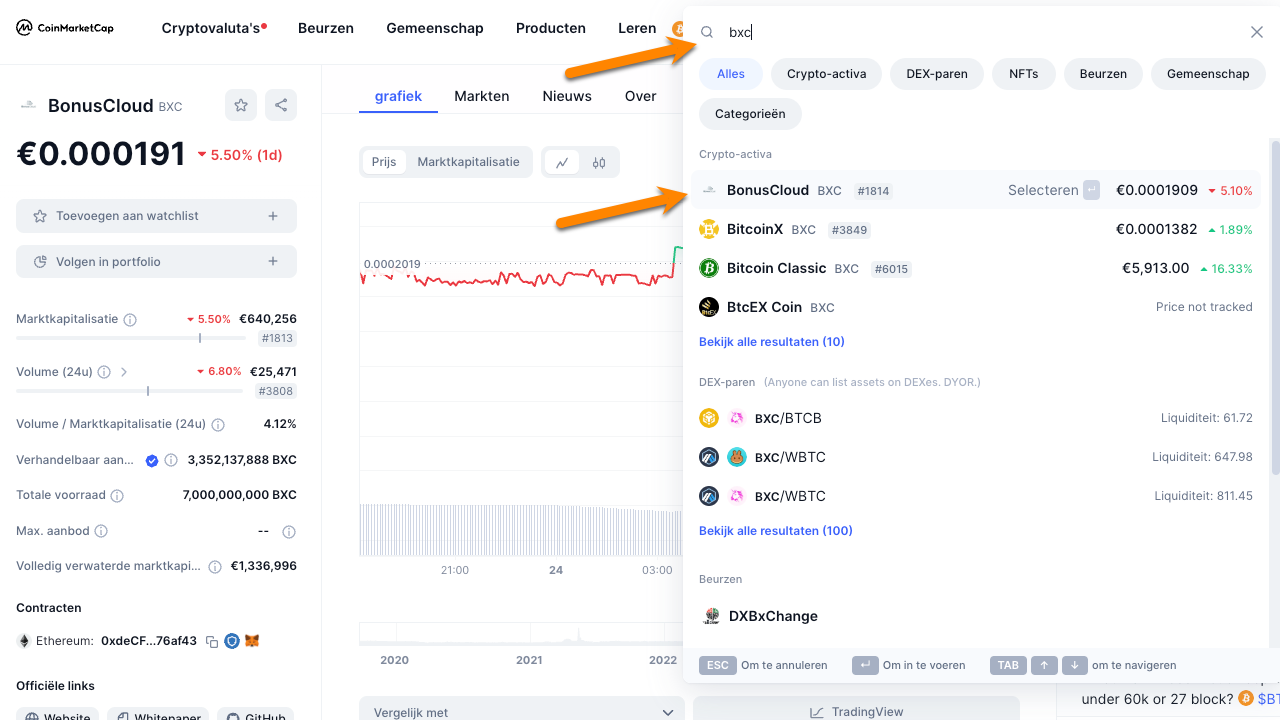
Task: Click Bekijk alle resultaten (10) link
Action: [771, 342]
